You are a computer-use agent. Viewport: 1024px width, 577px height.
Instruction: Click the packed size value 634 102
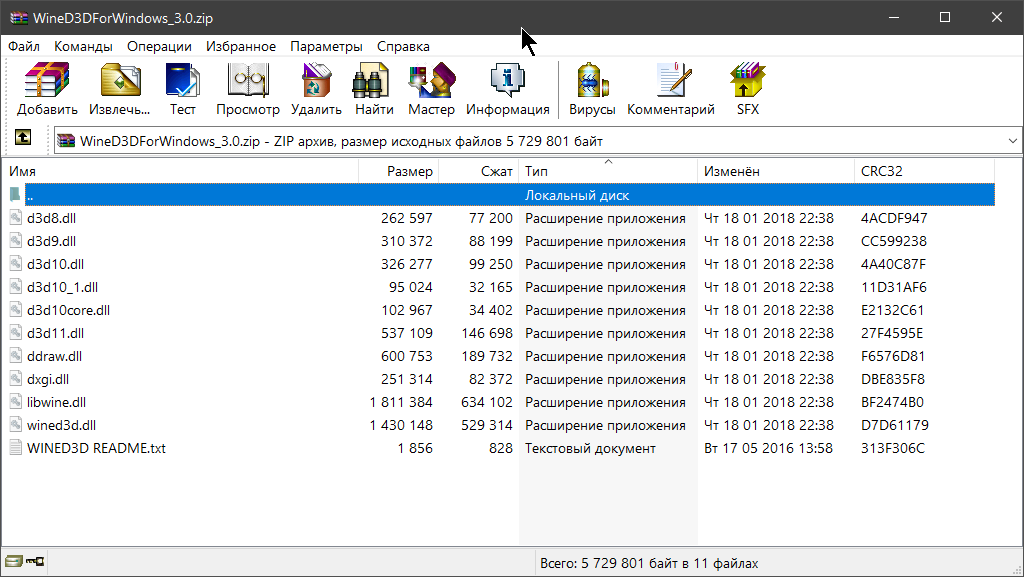[x=487, y=402]
